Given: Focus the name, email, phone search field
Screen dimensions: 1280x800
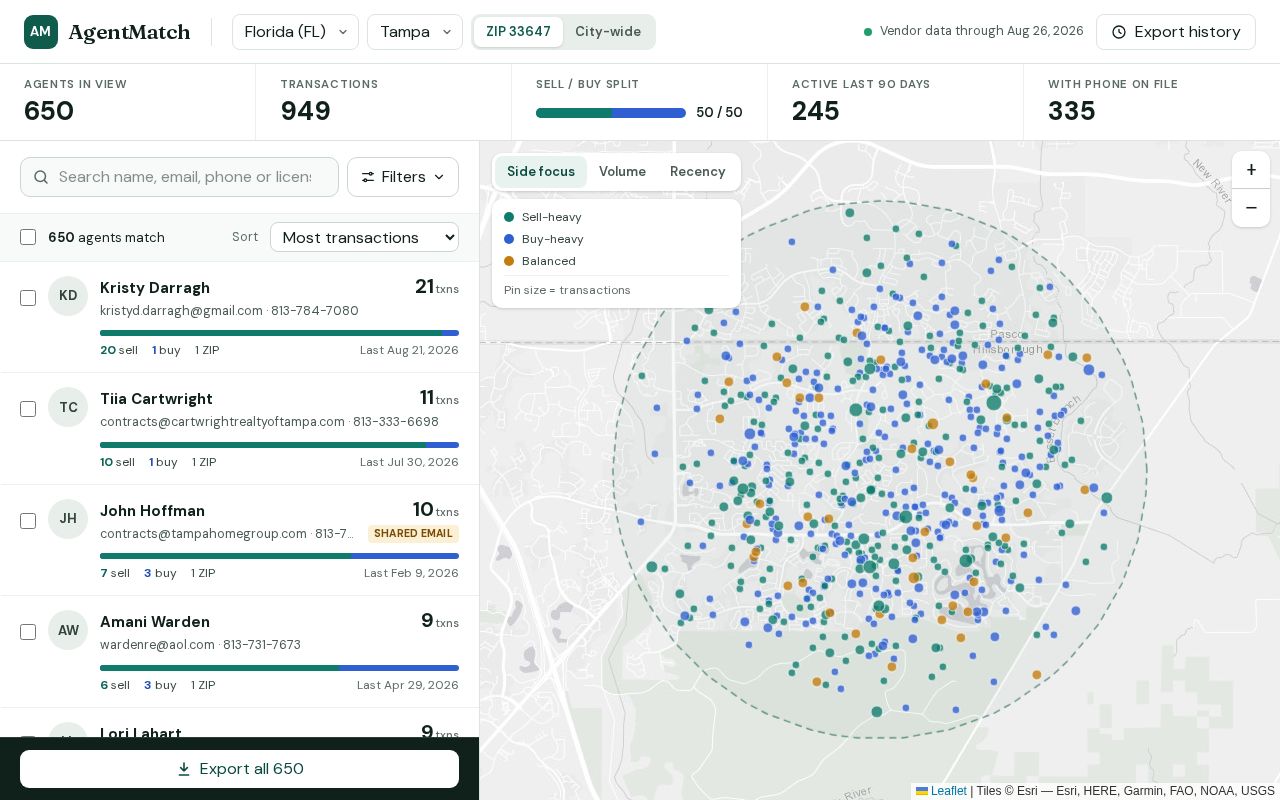Looking at the screenshot, I should [x=179, y=177].
